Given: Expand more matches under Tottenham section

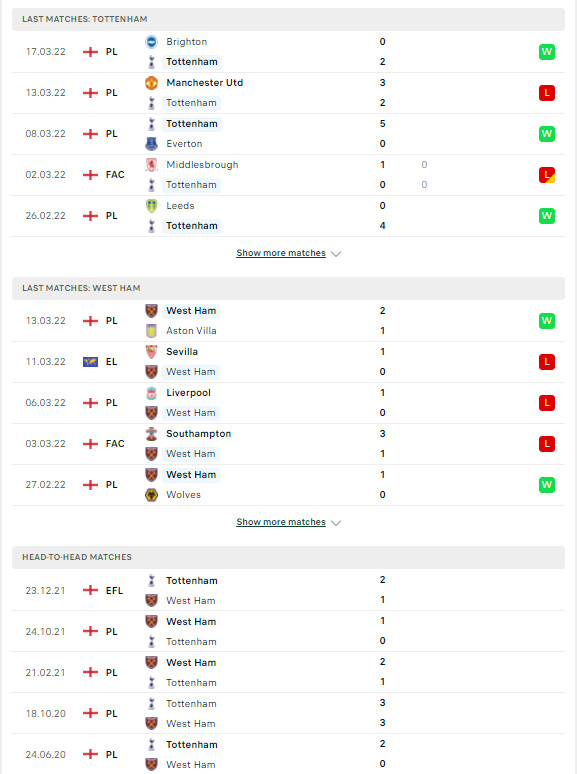Looking at the screenshot, I should point(281,253).
